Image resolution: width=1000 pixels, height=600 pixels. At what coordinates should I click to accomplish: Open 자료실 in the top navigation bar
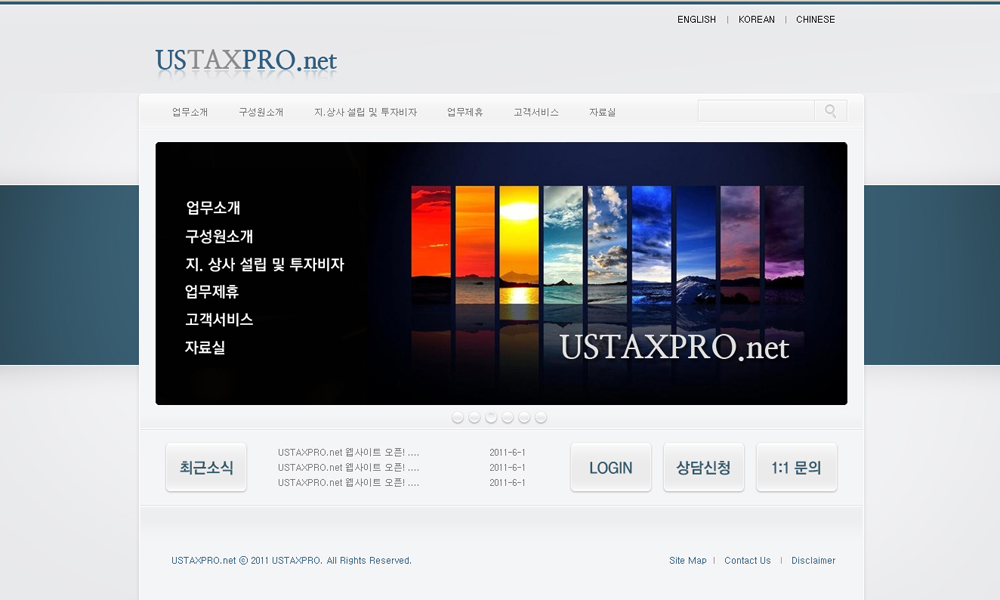tap(602, 112)
